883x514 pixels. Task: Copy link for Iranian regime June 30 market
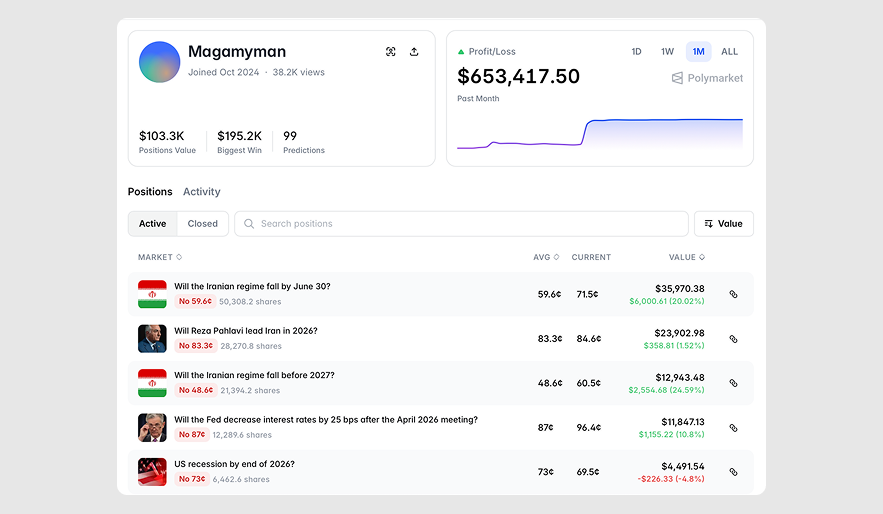click(733, 295)
